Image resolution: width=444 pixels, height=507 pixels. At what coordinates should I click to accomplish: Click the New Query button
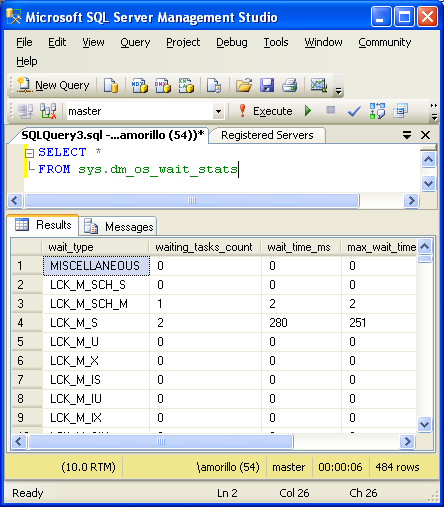pos(53,85)
